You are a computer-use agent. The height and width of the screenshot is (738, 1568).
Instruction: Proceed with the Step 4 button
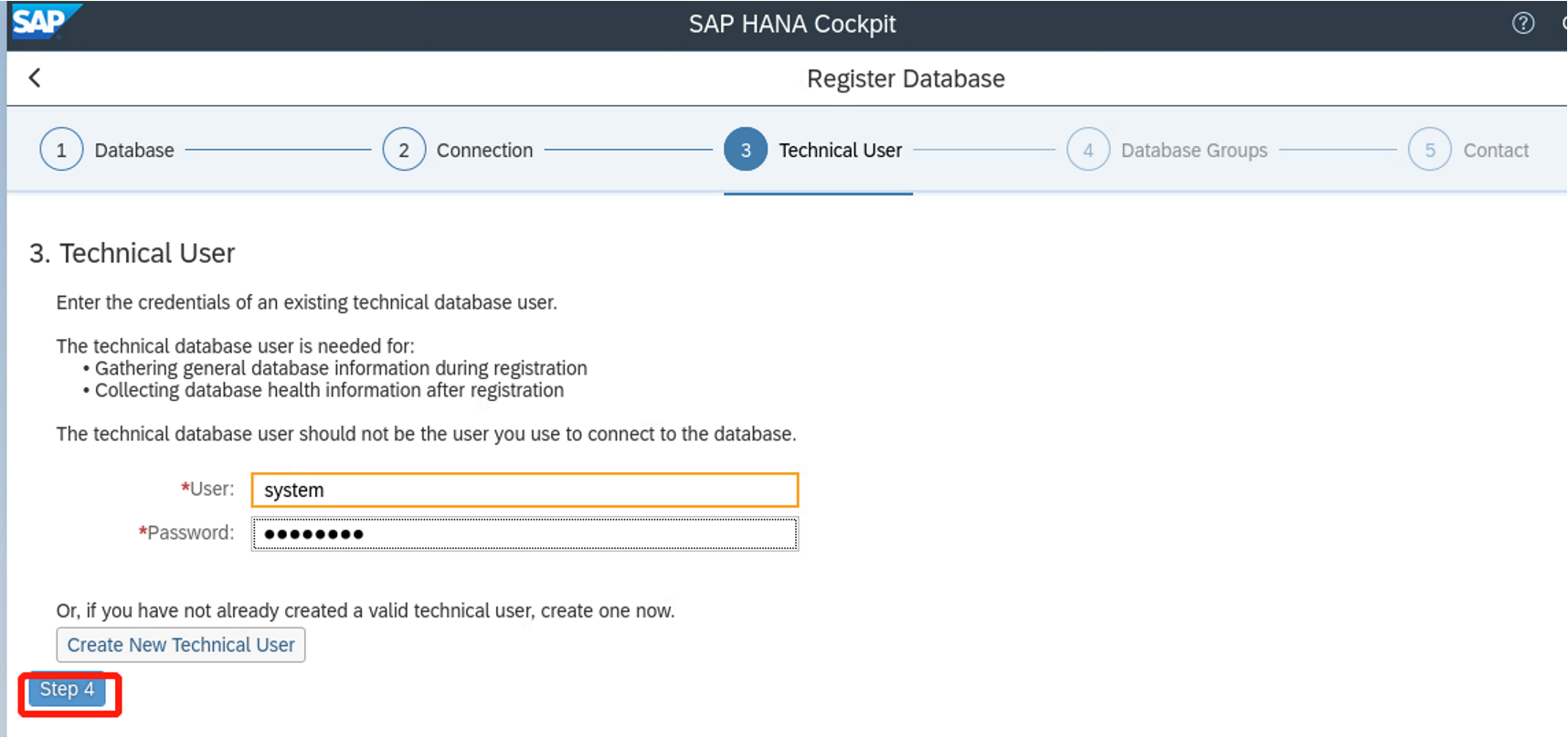pos(67,691)
